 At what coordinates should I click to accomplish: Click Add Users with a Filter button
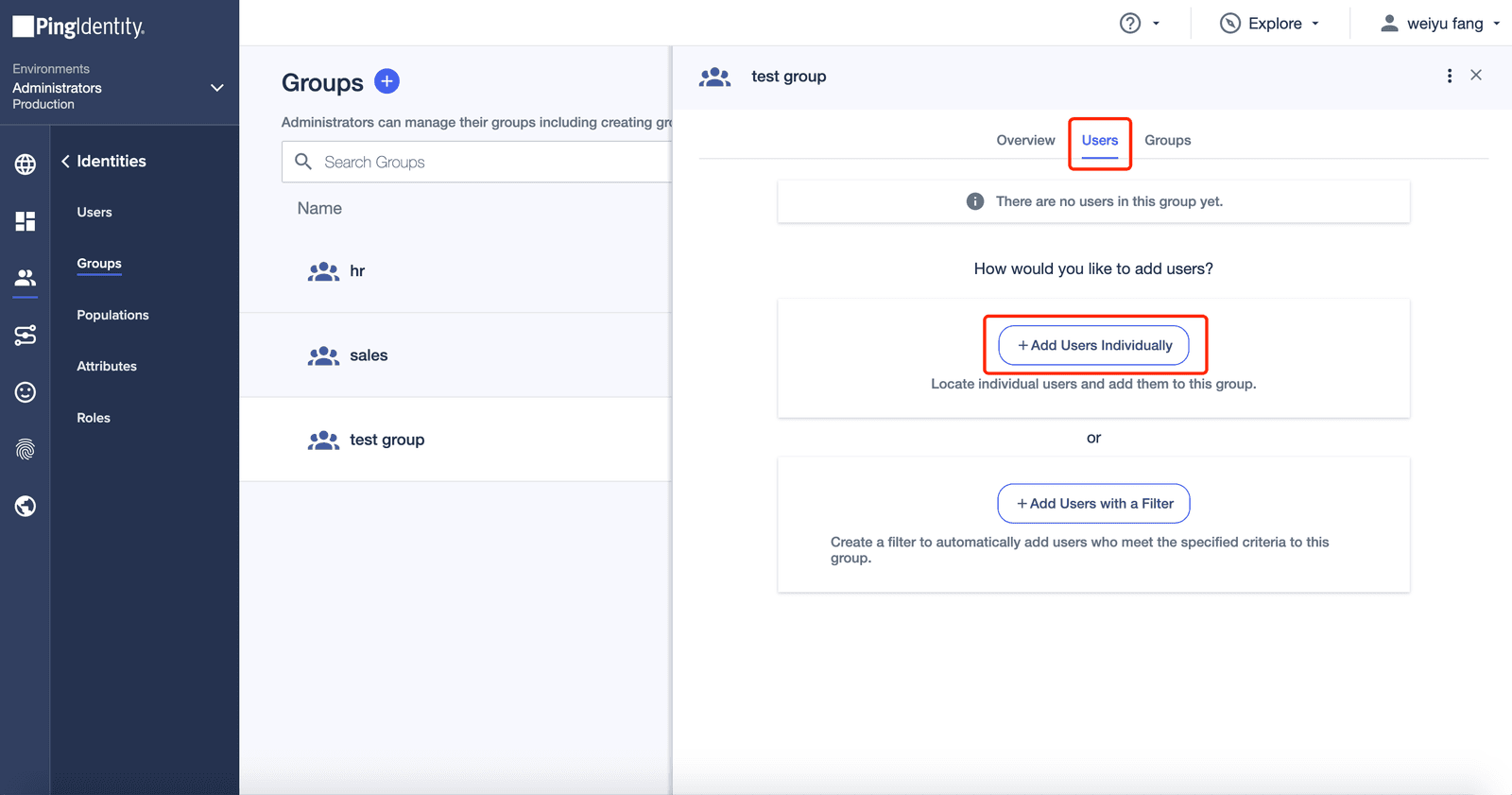click(x=1093, y=503)
